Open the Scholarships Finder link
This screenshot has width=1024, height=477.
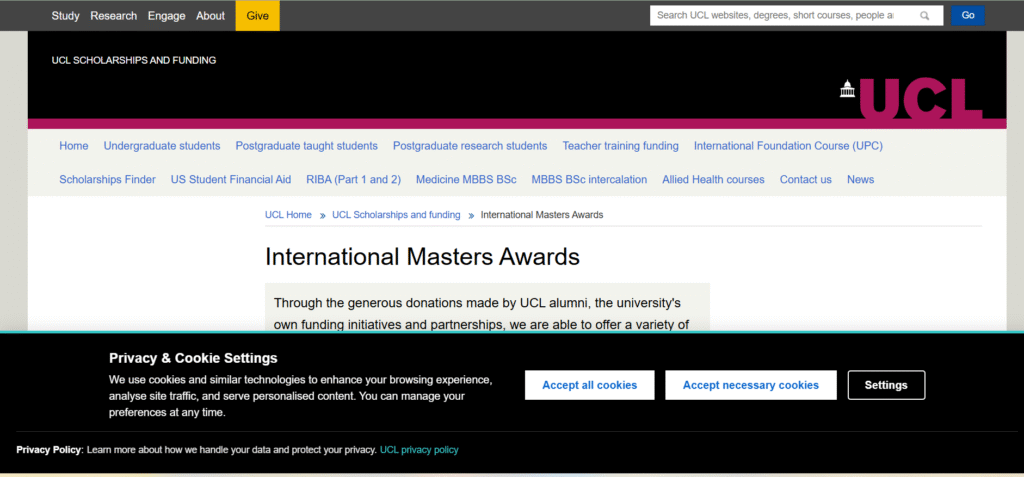click(x=107, y=179)
